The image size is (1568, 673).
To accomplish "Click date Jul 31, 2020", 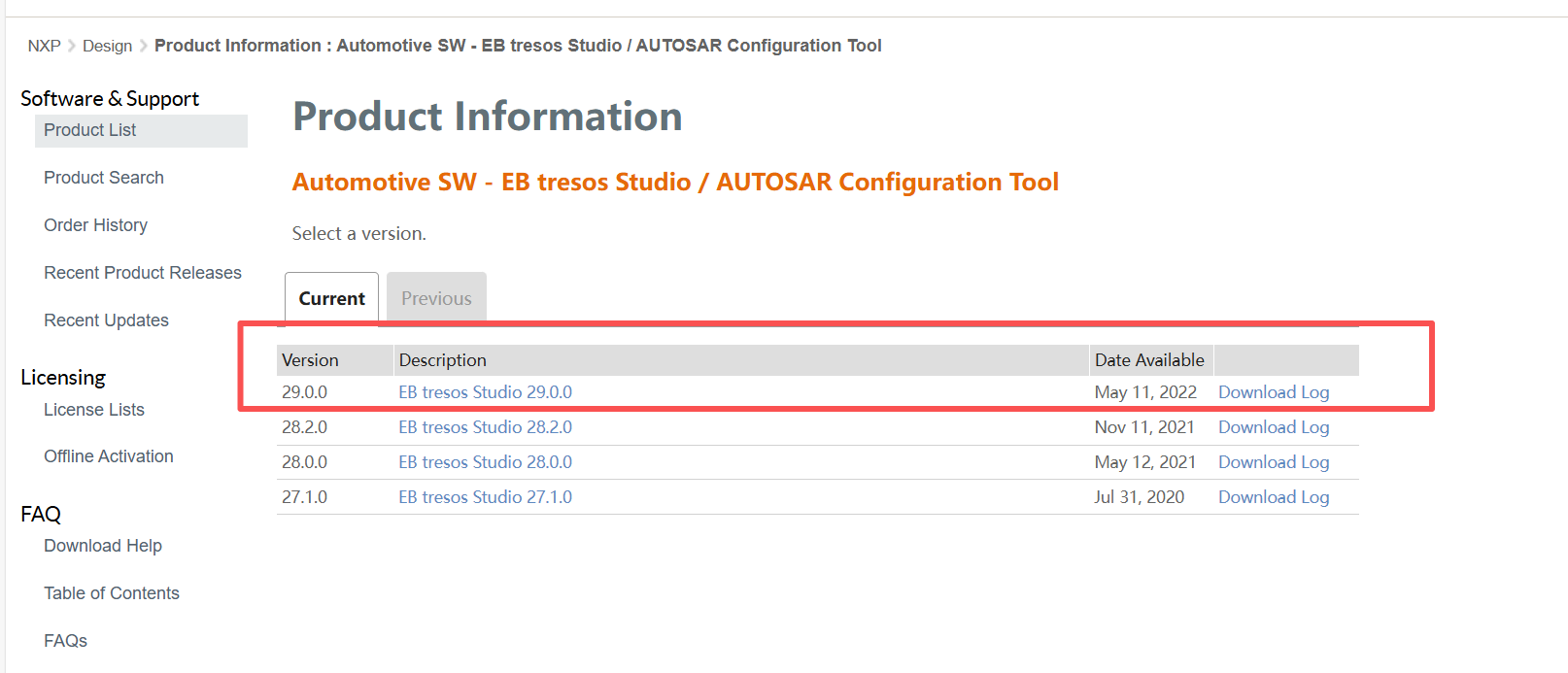I will pyautogui.click(x=1140, y=497).
